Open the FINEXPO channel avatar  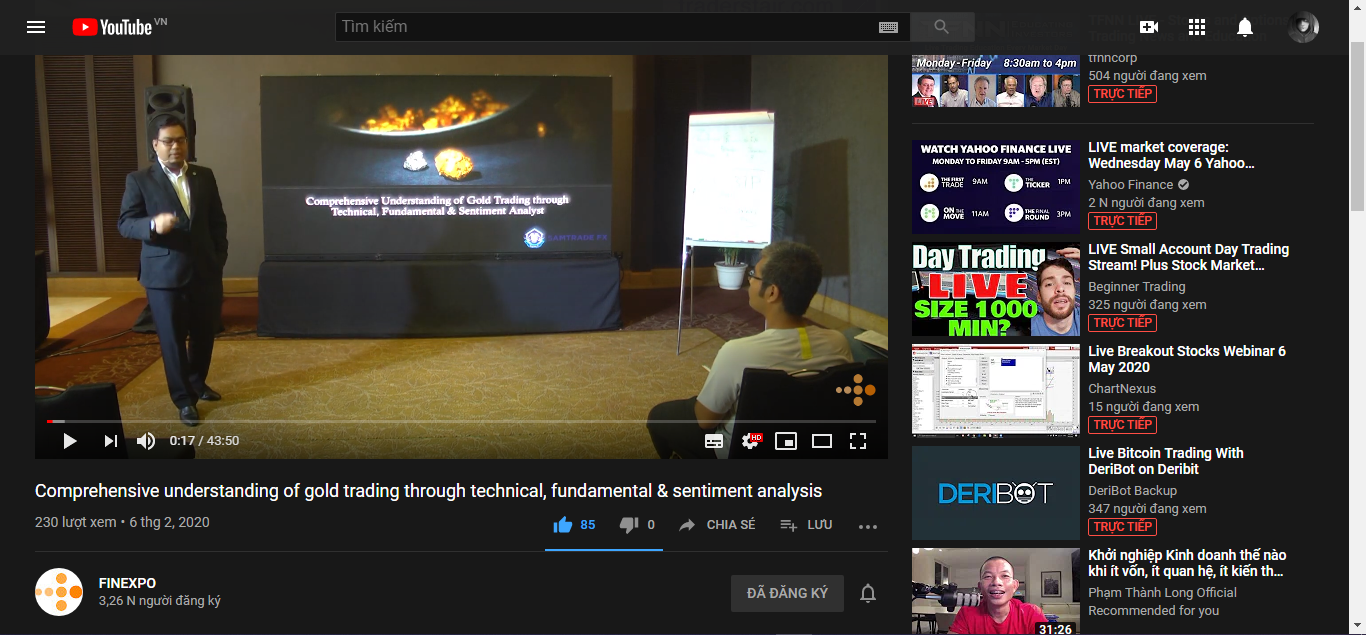click(x=59, y=592)
